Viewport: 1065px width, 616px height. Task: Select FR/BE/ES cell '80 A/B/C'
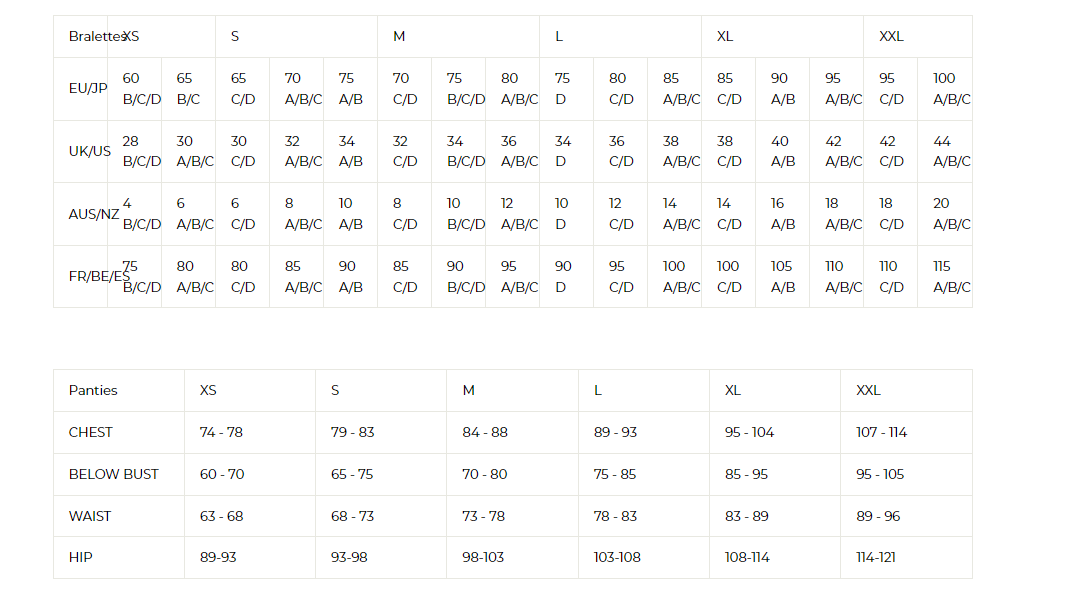(x=189, y=276)
